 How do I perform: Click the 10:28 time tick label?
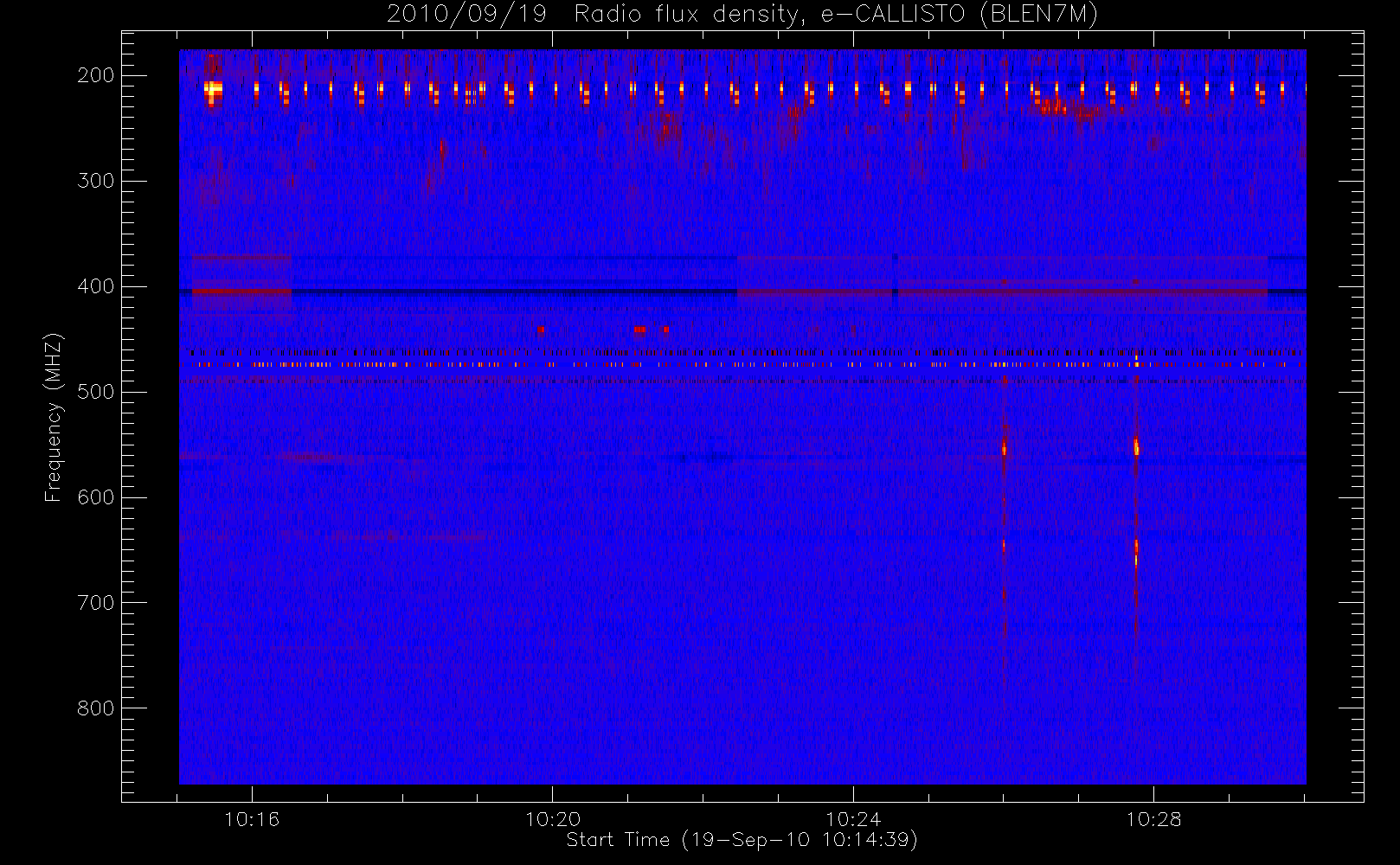pos(1153,819)
